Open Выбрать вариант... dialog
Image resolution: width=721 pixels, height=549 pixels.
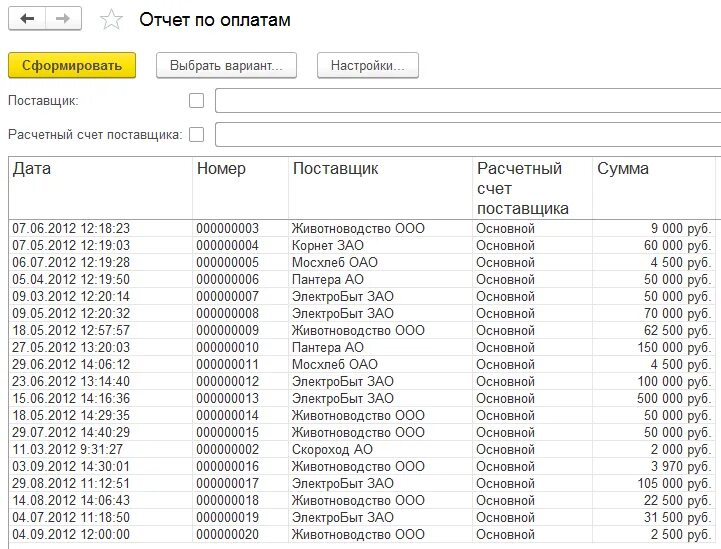coord(226,65)
